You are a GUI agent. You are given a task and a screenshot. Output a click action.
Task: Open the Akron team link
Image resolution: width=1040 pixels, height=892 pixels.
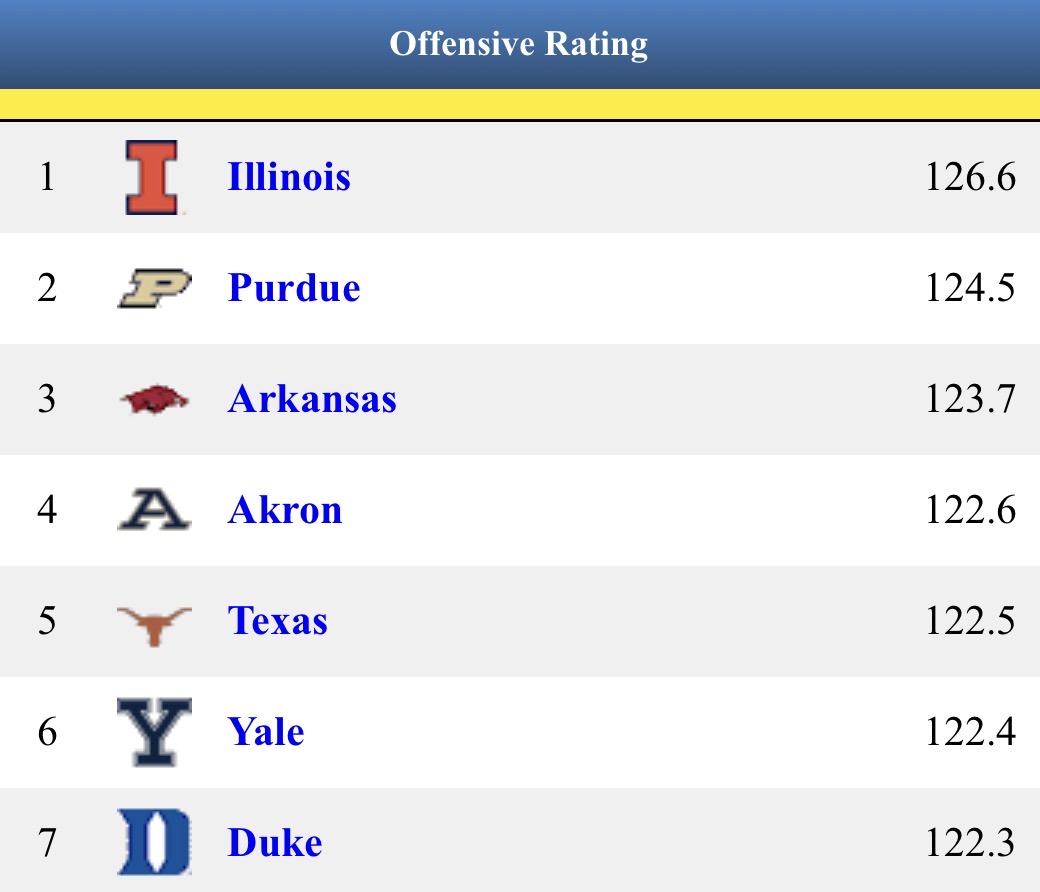285,511
